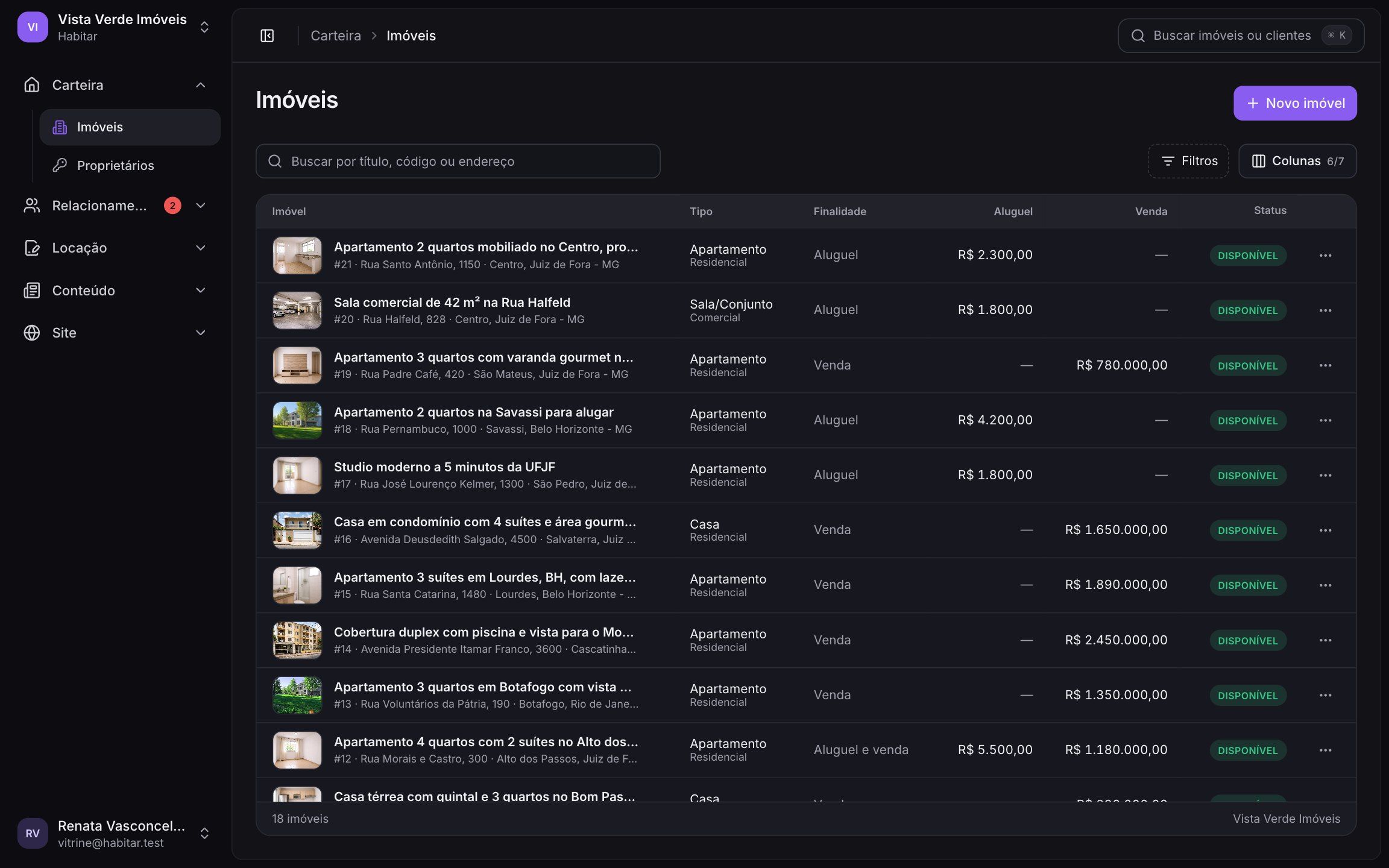The image size is (1389, 868).
Task: Sort by the Aluguel column header
Action: click(x=1013, y=212)
